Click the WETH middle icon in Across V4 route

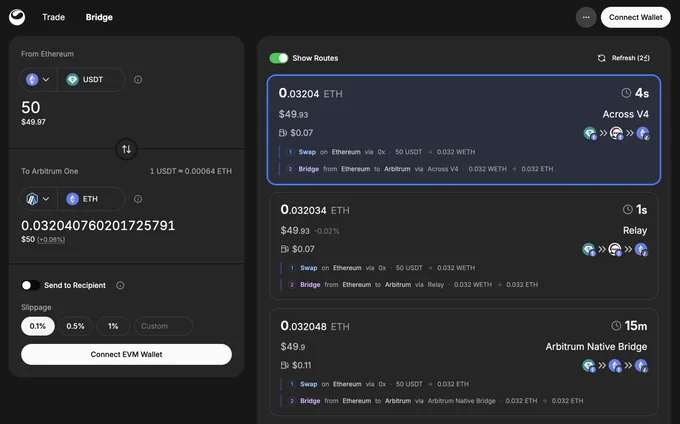[616, 133]
